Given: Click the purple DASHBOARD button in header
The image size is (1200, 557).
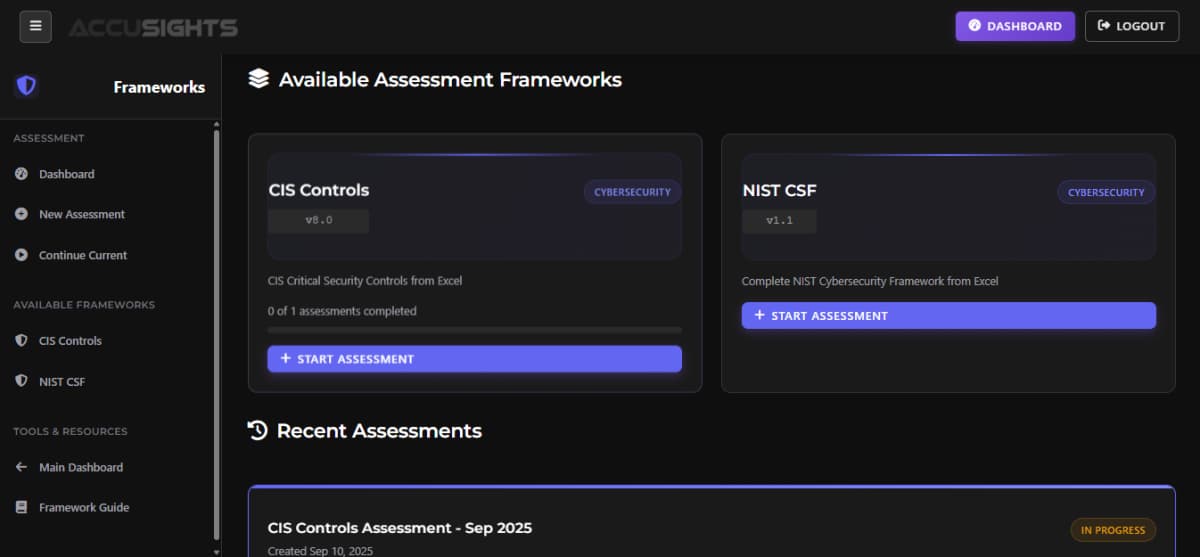Looking at the screenshot, I should 1015,26.
